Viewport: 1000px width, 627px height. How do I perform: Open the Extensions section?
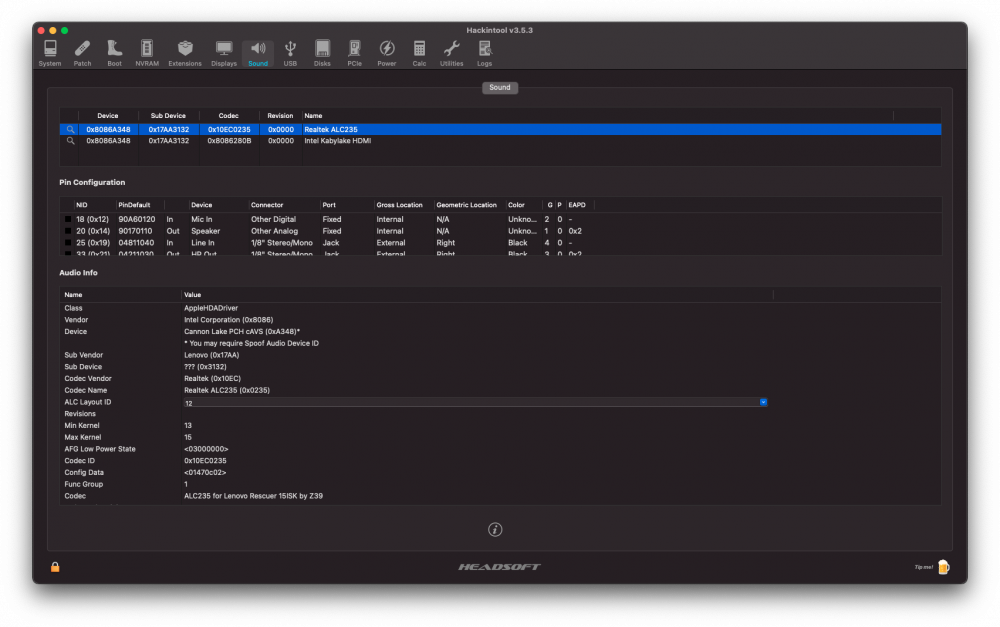pyautogui.click(x=185, y=54)
